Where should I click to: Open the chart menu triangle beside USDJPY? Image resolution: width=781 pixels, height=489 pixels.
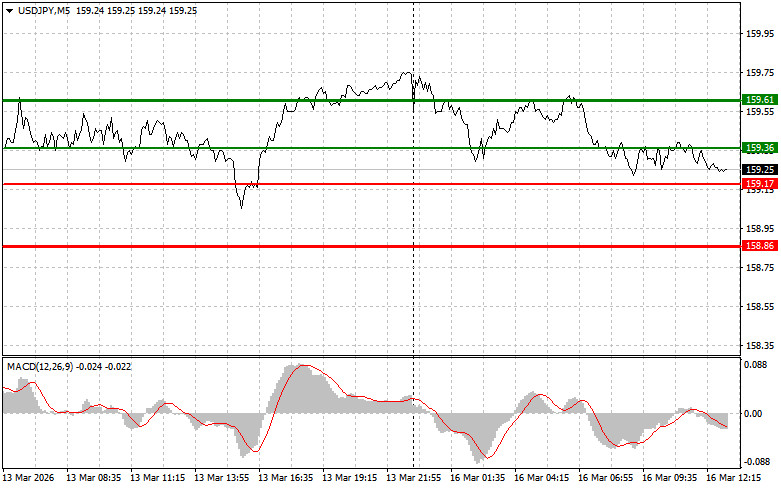click(x=9, y=10)
